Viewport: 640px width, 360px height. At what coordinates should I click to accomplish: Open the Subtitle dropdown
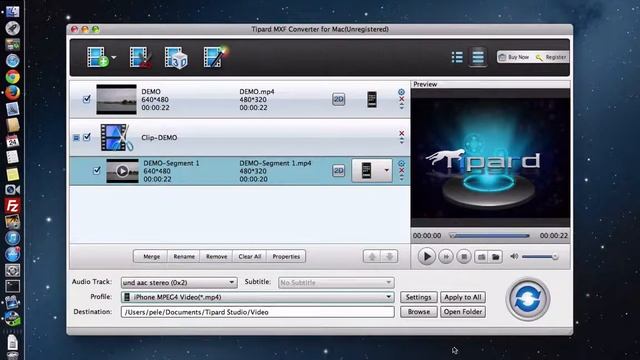[x=336, y=282]
